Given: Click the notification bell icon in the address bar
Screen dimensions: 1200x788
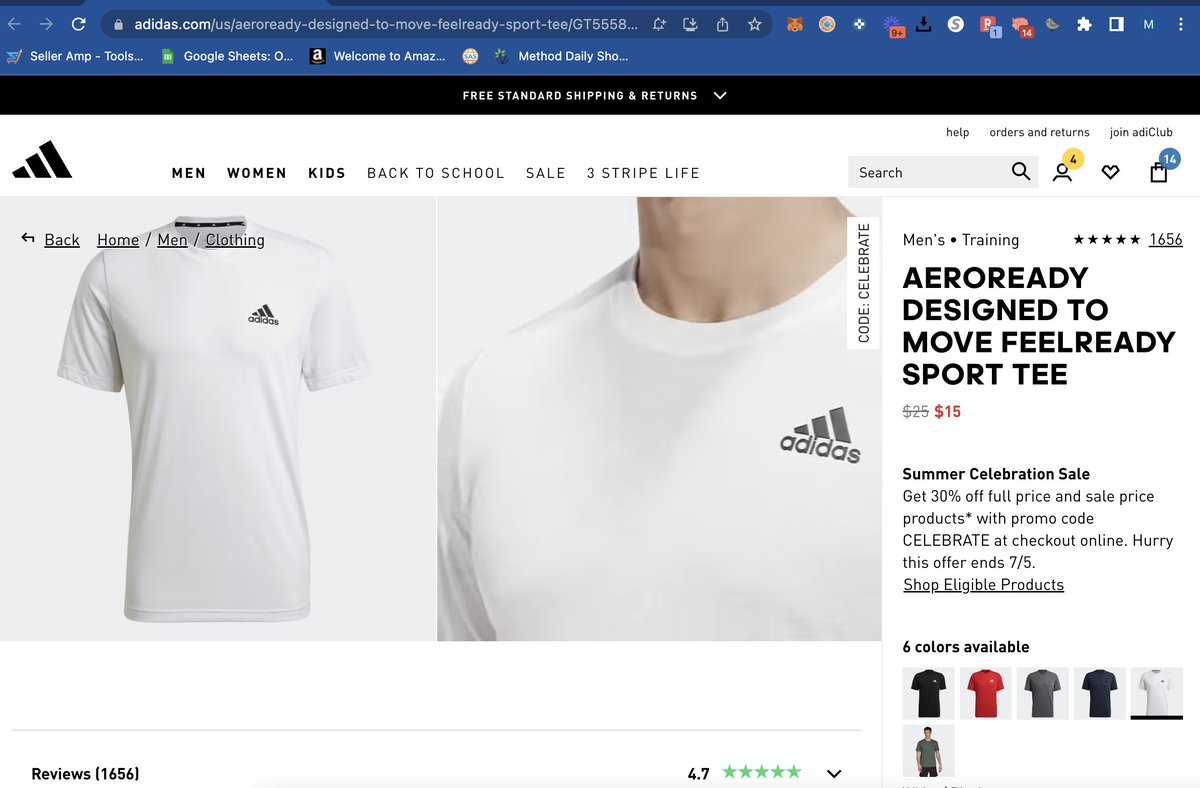Looking at the screenshot, I should [x=659, y=24].
